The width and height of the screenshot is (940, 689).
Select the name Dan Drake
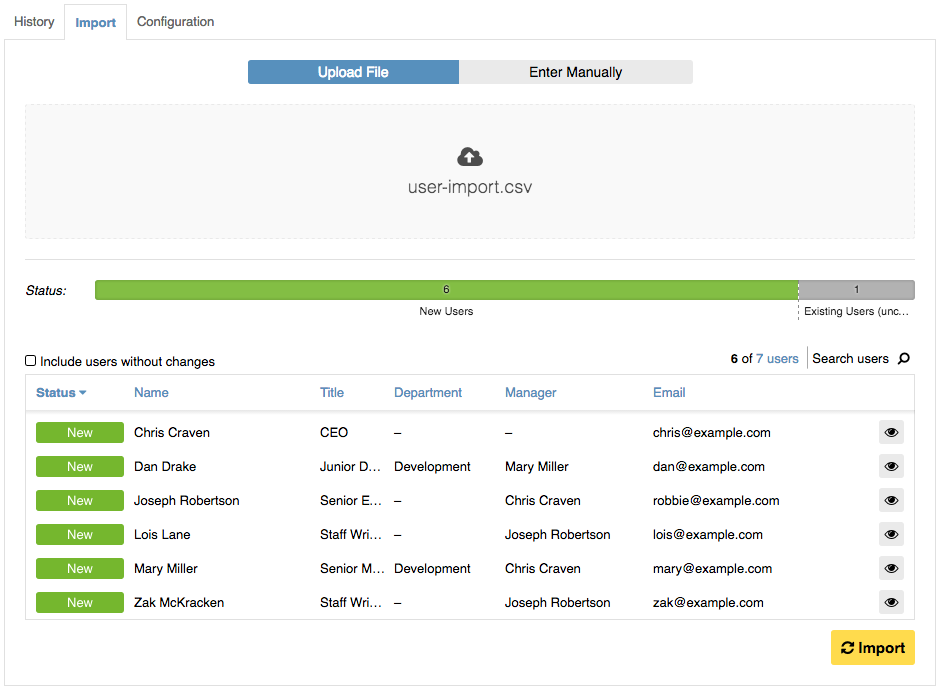[x=165, y=467]
